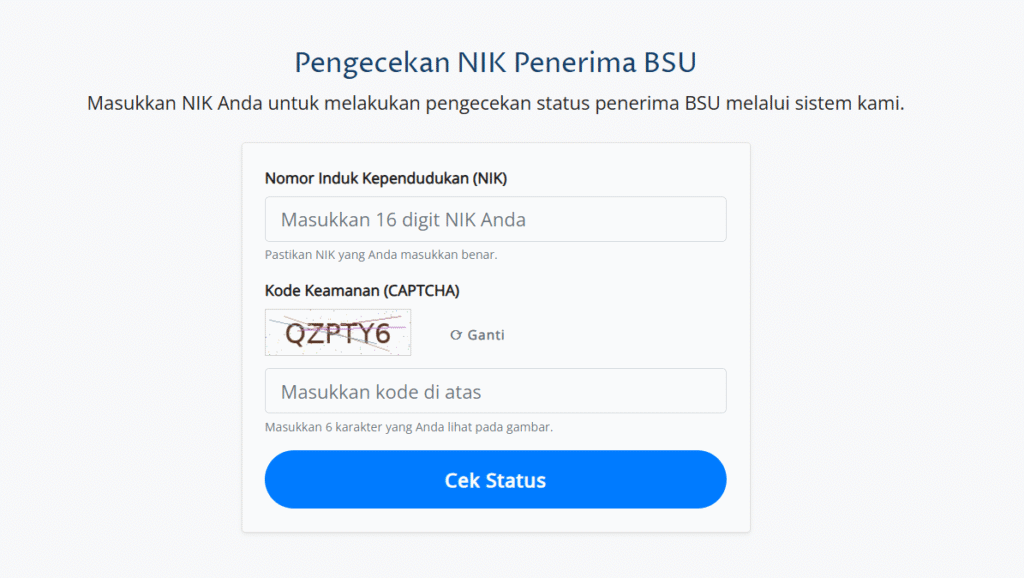Click letter Q in the CAPTCHA image

click(296, 334)
